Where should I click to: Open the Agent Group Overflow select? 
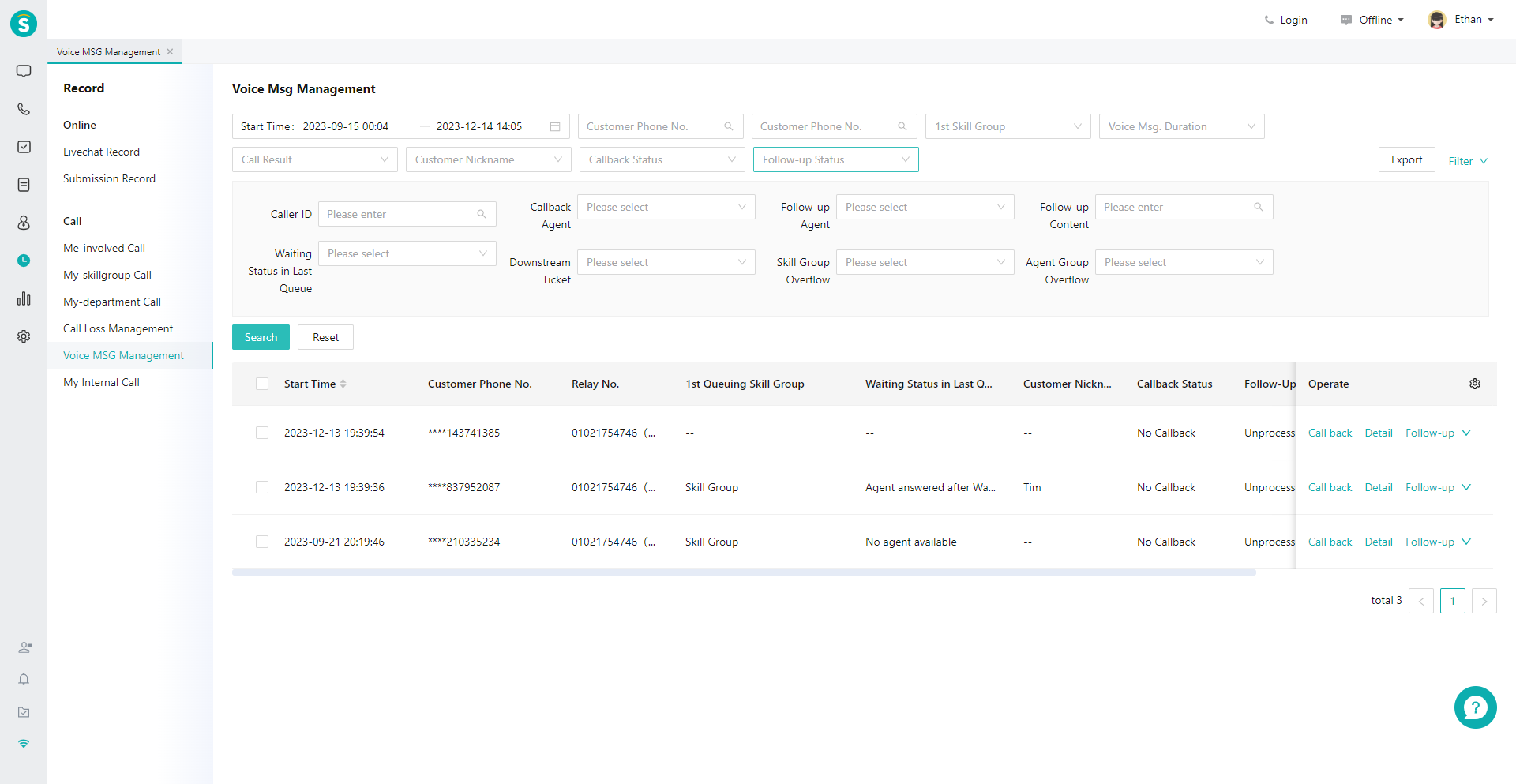click(1184, 262)
